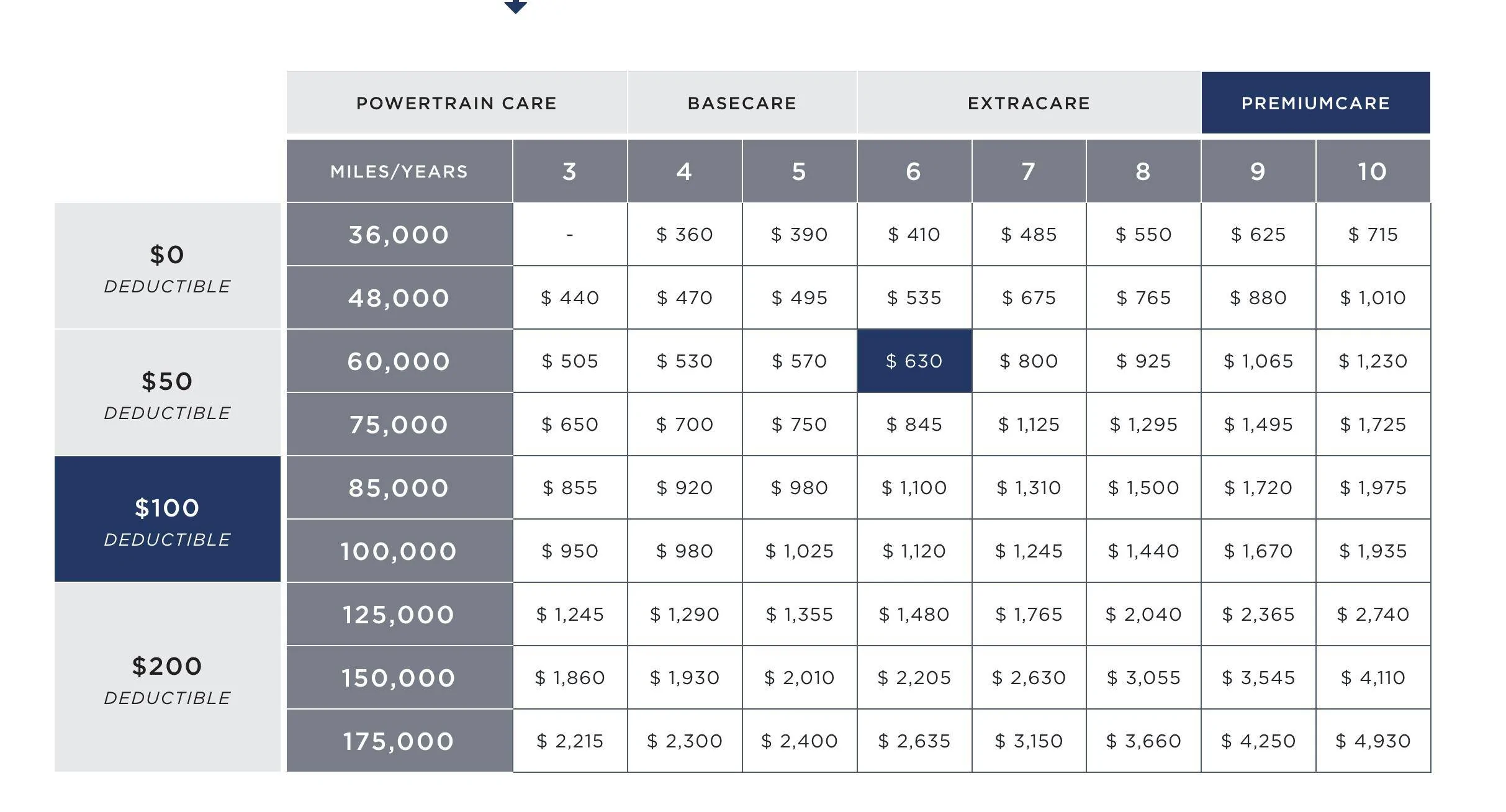The image size is (1506, 812).
Task: Pick the $ 1,125 cell in the 75,000 row
Action: coord(1029,424)
